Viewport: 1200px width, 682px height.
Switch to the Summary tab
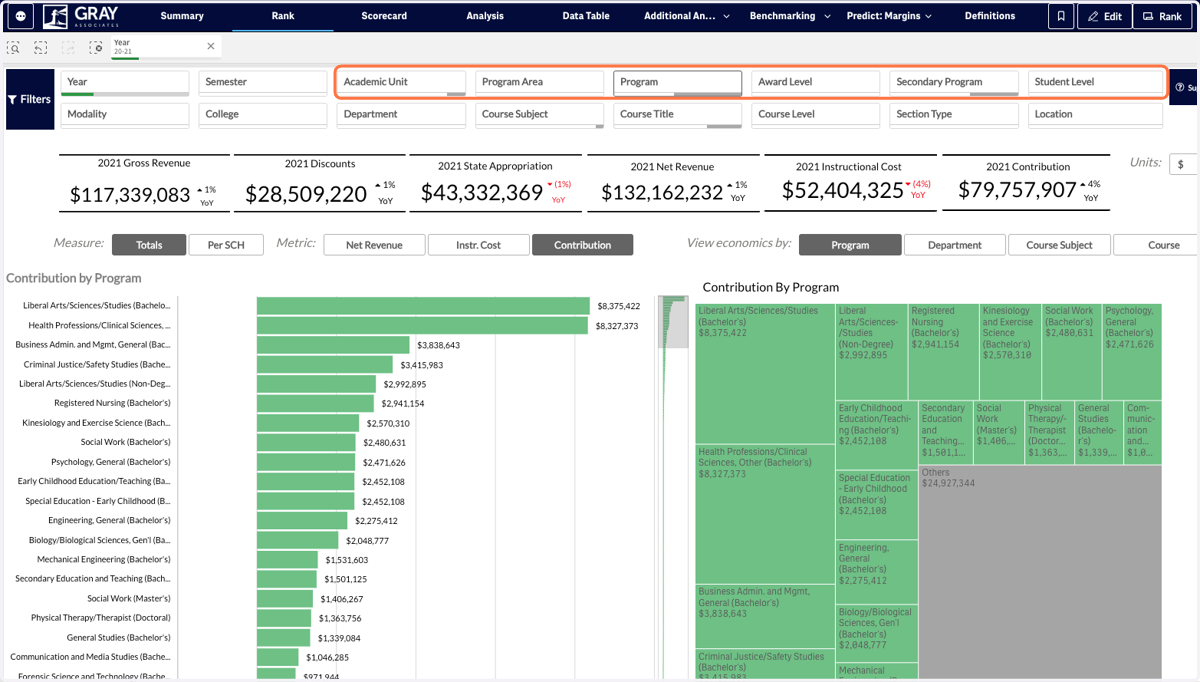click(x=182, y=16)
